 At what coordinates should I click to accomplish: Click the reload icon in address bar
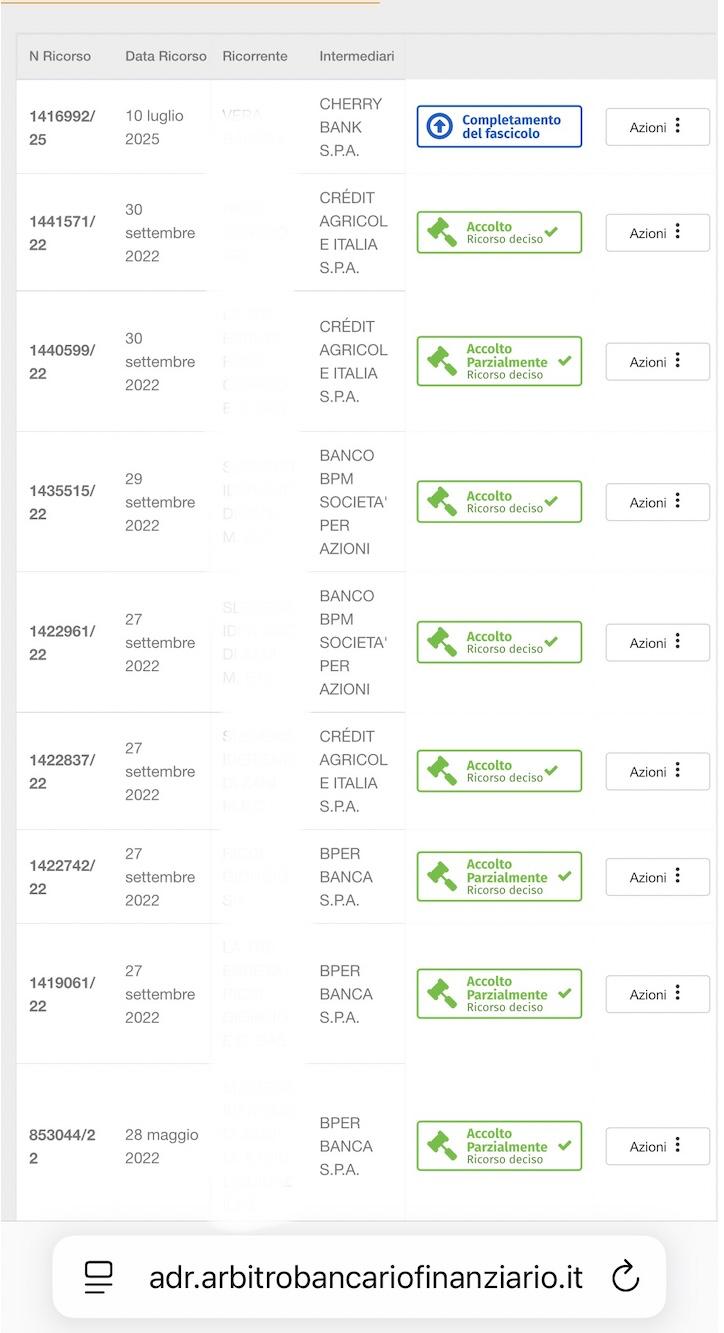625,1277
